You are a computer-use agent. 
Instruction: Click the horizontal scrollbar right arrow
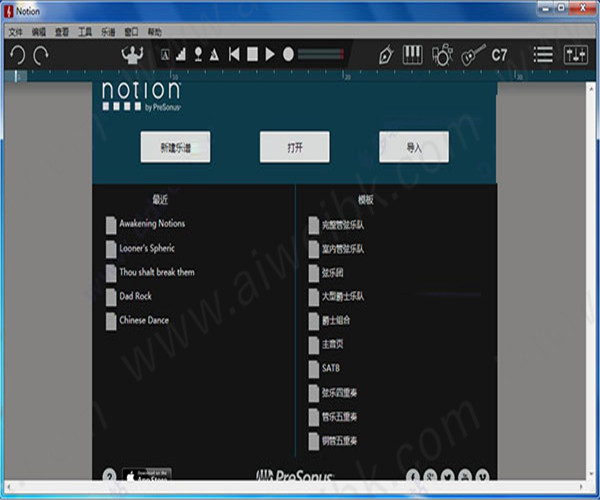click(x=581, y=487)
